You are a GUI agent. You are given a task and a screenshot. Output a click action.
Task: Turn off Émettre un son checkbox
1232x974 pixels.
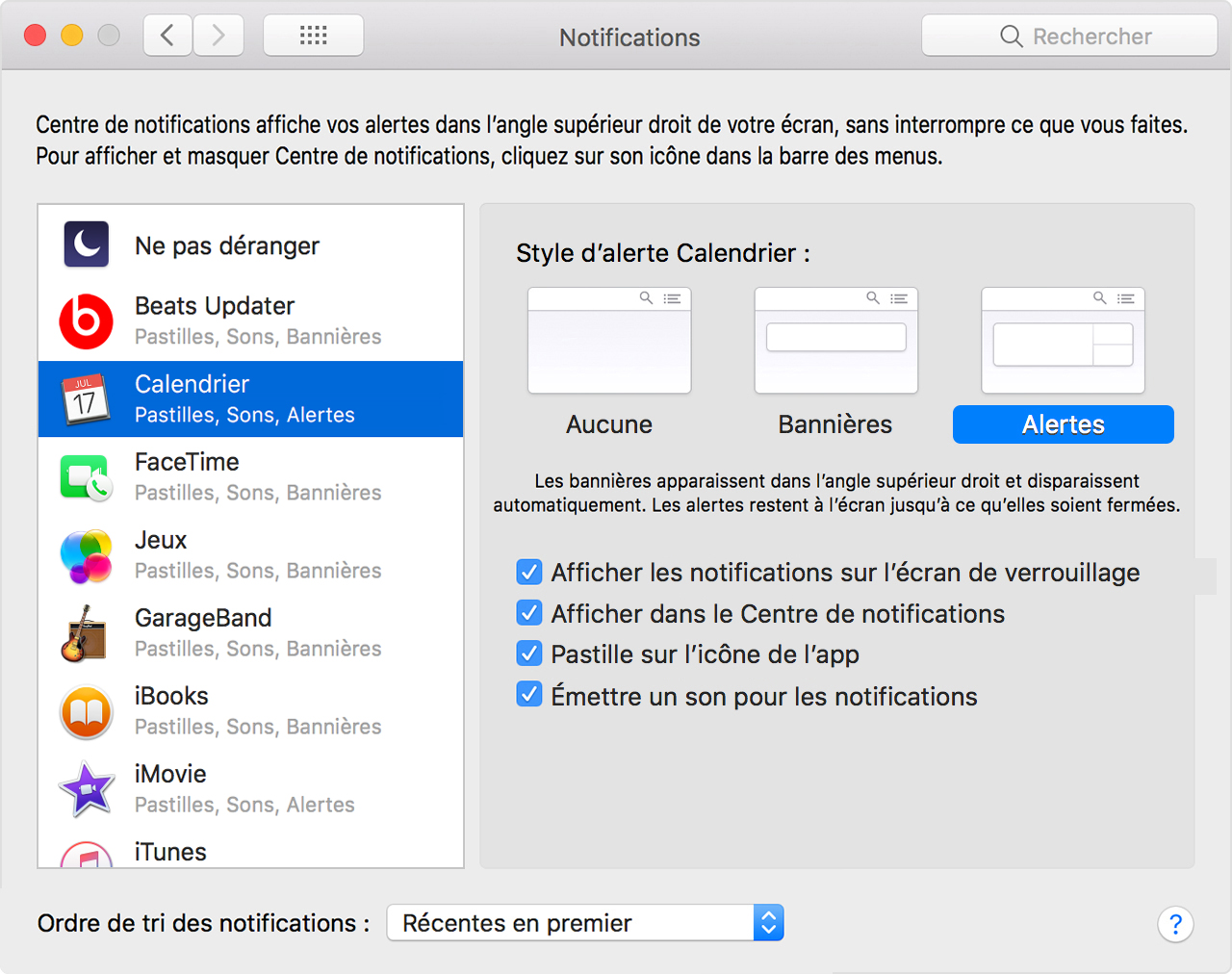click(529, 695)
